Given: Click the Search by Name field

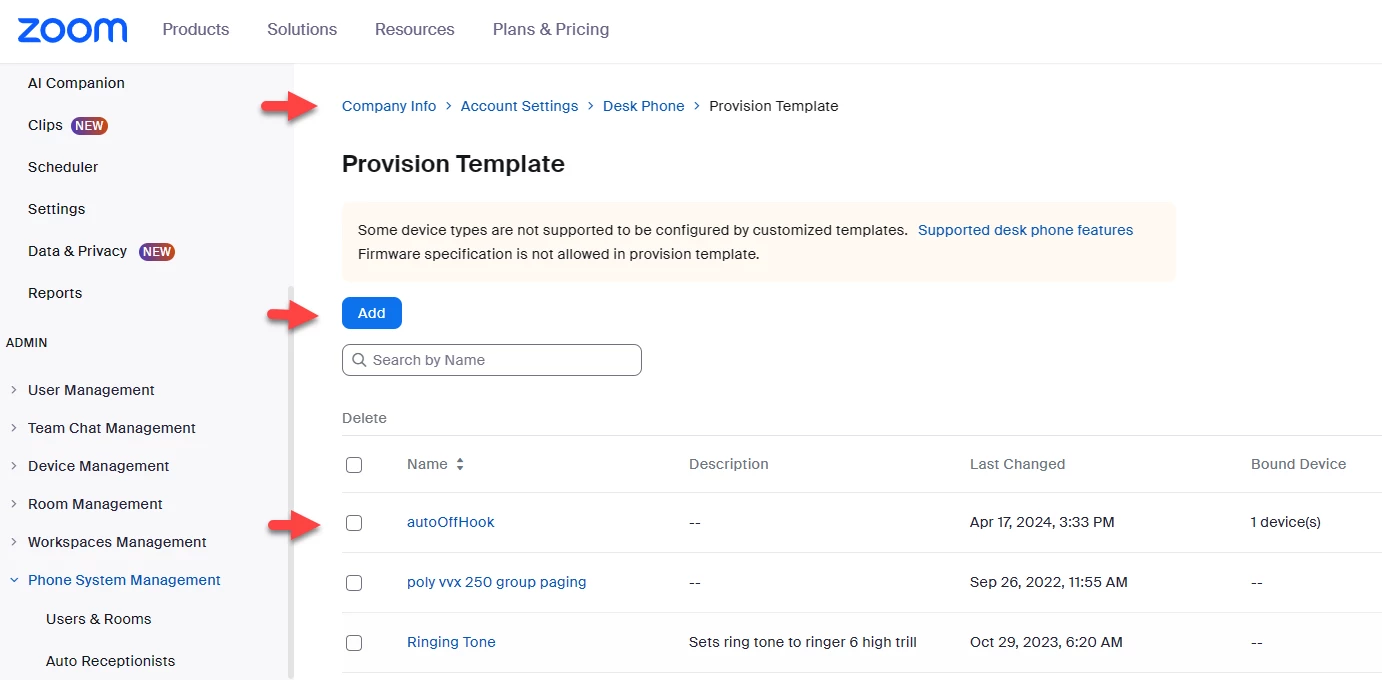Looking at the screenshot, I should [500, 360].
